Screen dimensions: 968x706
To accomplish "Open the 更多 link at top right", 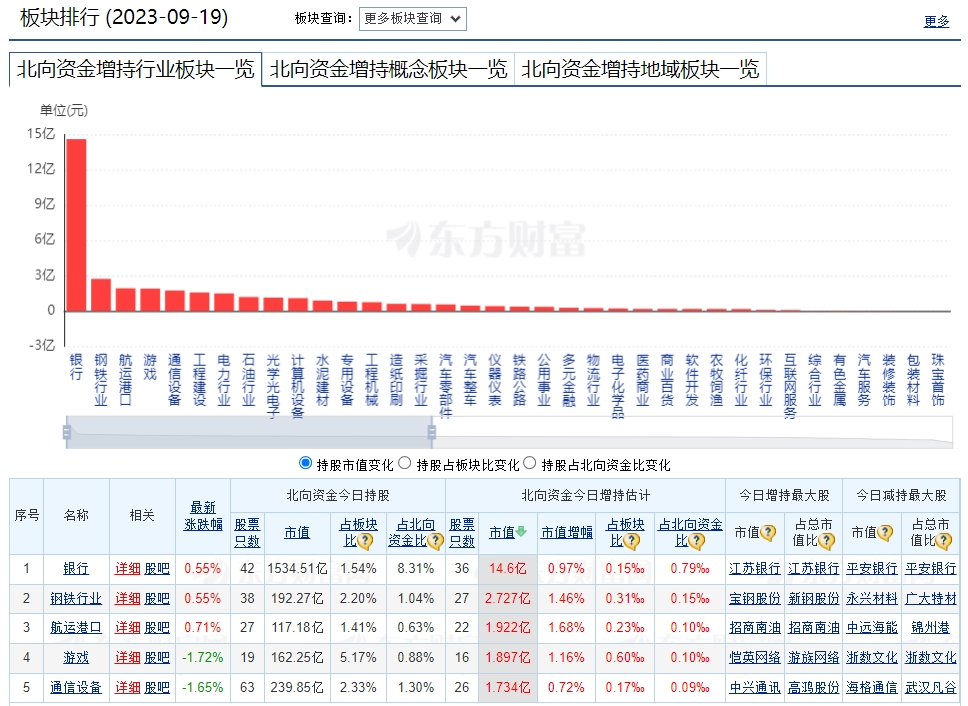I will coord(936,21).
